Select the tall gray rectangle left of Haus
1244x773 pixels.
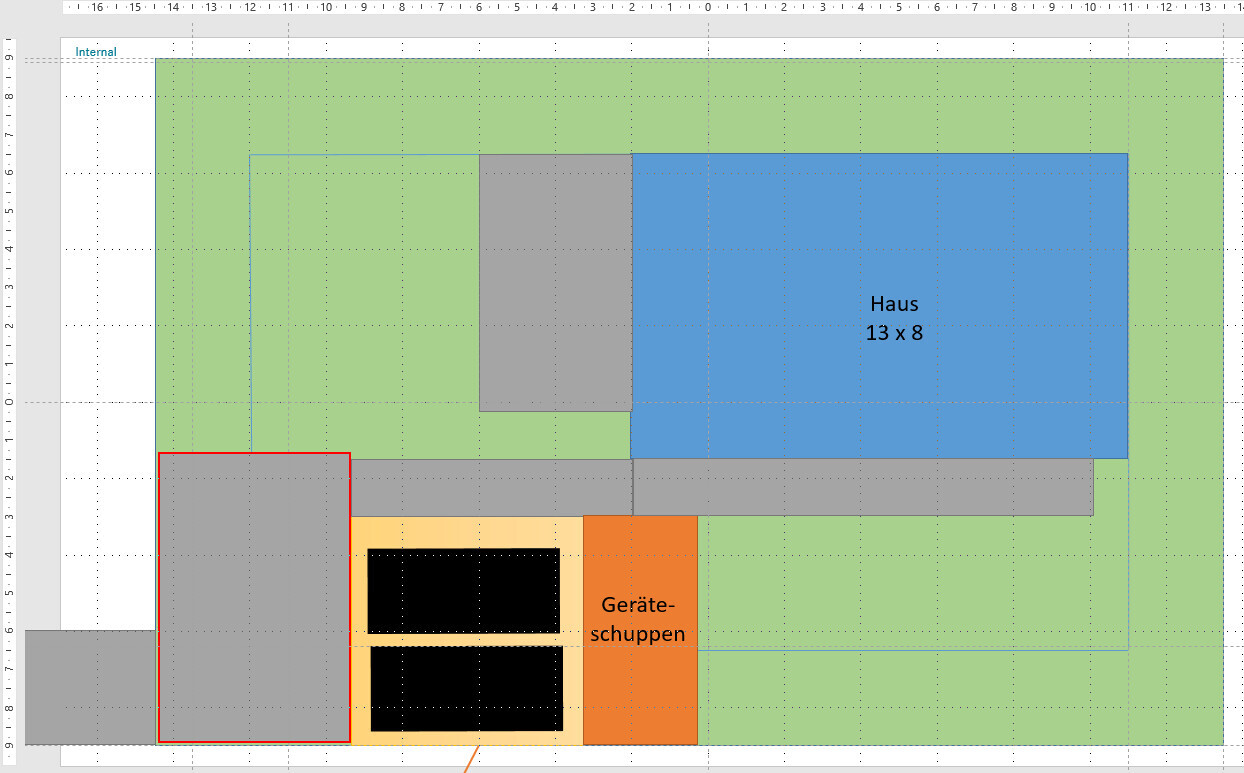(x=555, y=282)
